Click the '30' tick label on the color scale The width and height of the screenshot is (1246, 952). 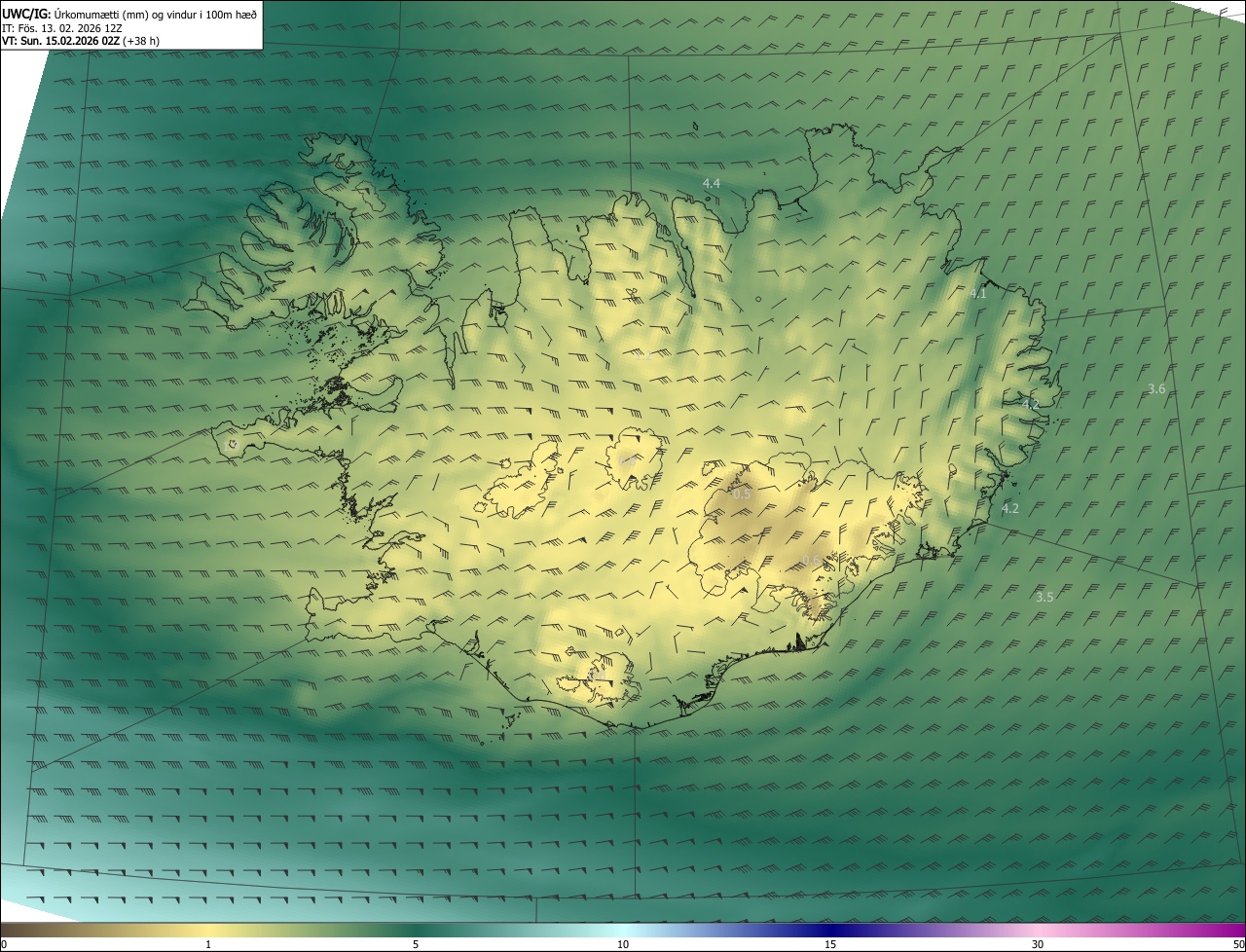1038,944
